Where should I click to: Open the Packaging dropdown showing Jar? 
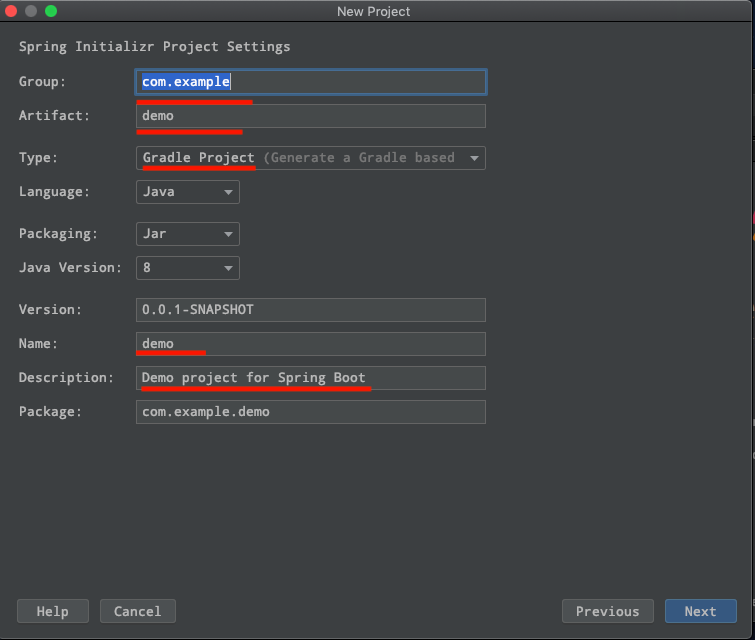(x=188, y=234)
